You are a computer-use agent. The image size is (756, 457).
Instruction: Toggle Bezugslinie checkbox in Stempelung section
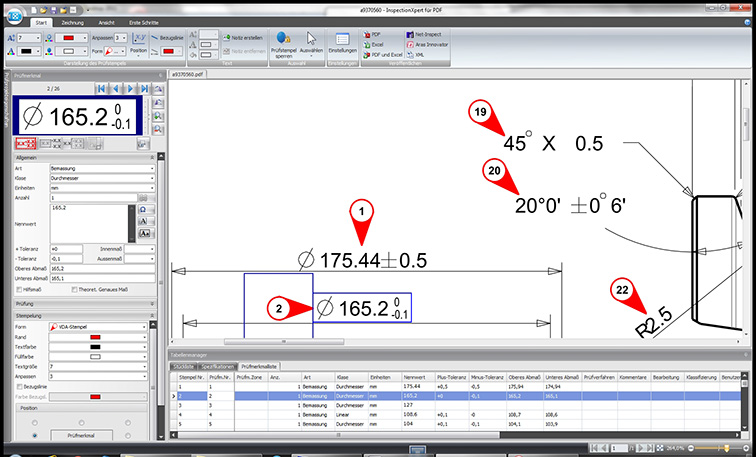[20, 384]
